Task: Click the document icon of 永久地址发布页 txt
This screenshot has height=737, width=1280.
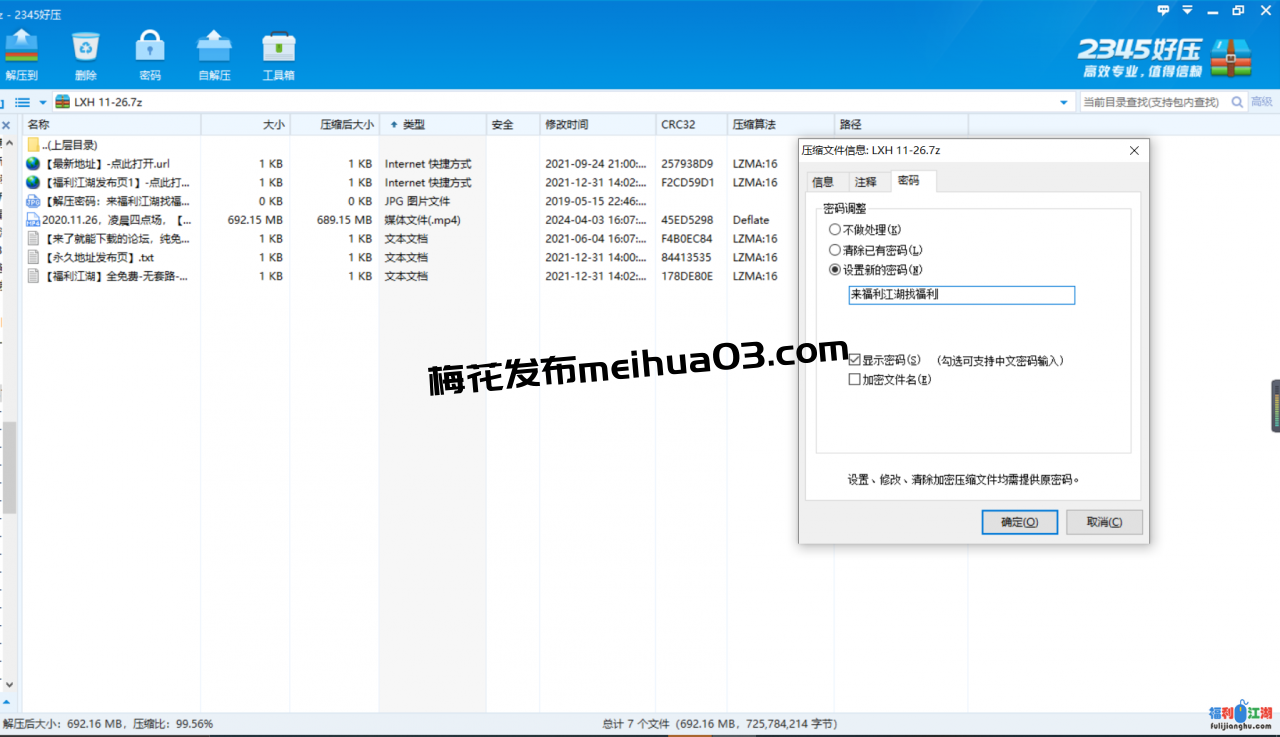Action: click(x=33, y=257)
